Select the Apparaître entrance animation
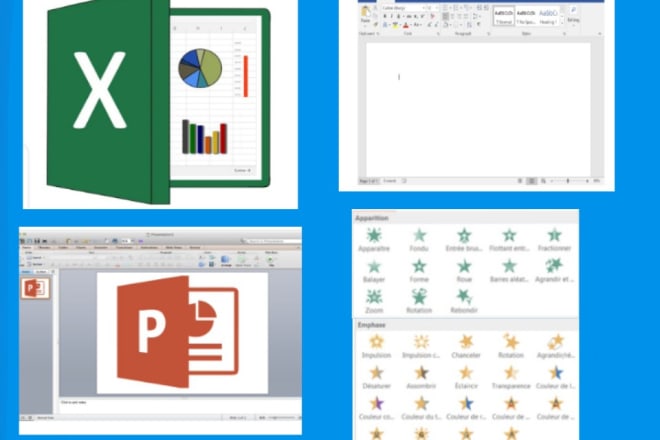The height and width of the screenshot is (440, 660). tap(374, 240)
